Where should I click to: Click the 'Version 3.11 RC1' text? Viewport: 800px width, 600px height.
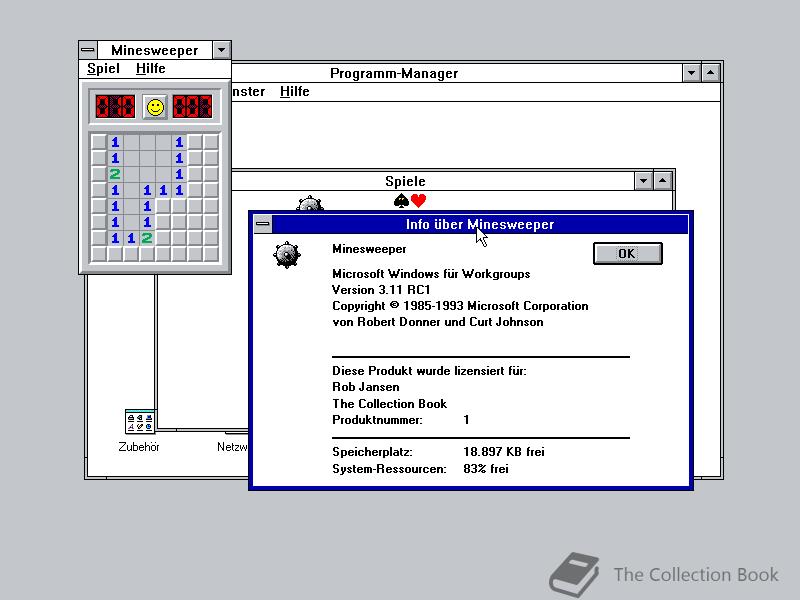click(381, 290)
